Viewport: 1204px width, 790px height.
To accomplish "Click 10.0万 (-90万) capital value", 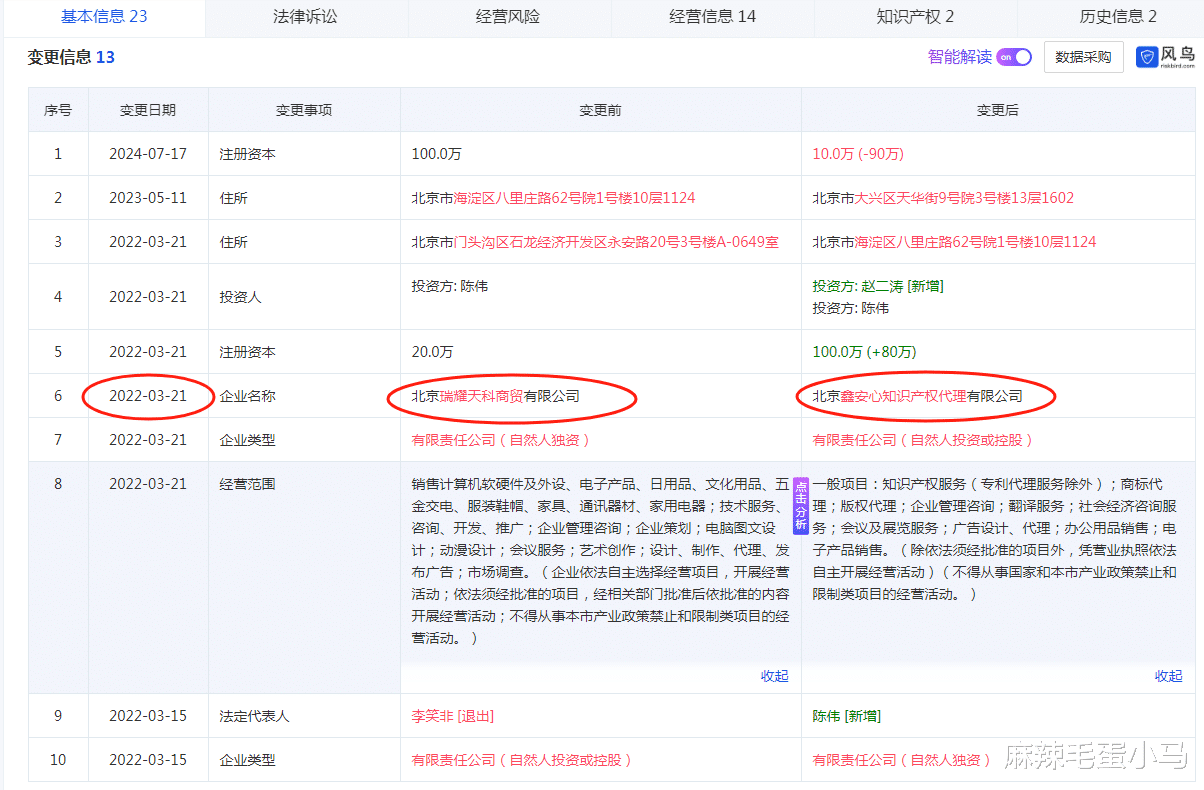I will [858, 154].
